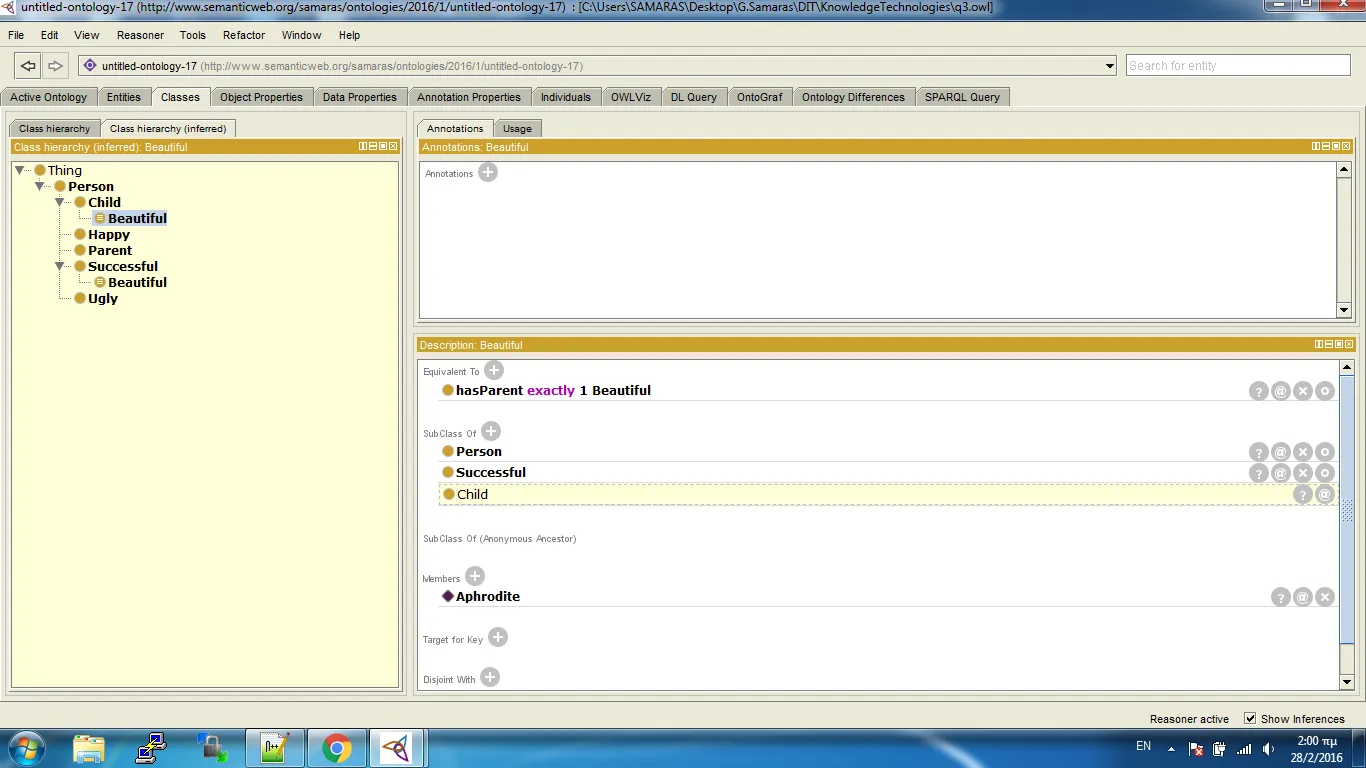Switch to the Individuals tab
This screenshot has width=1366, height=768.
click(x=566, y=97)
